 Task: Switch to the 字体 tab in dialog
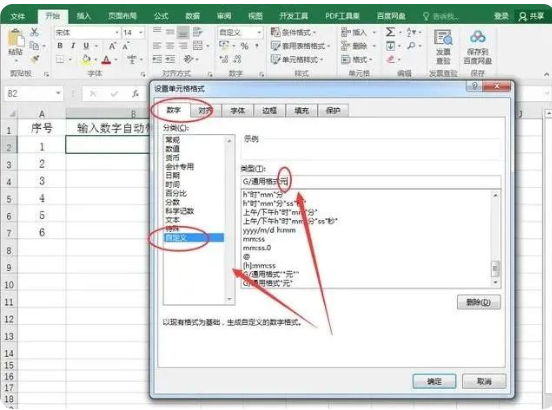coord(238,111)
